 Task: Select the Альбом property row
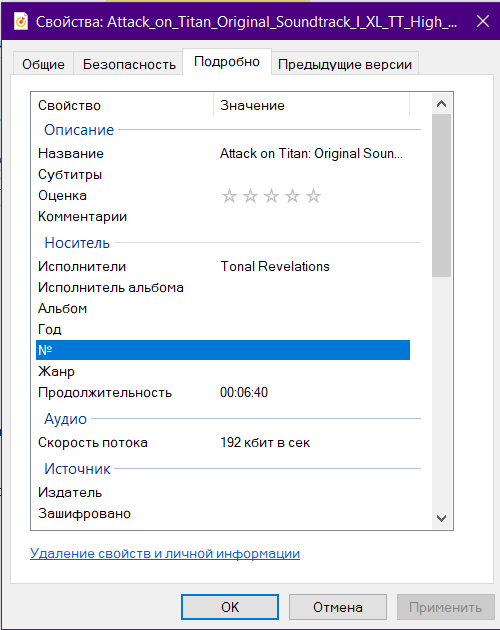[223, 309]
